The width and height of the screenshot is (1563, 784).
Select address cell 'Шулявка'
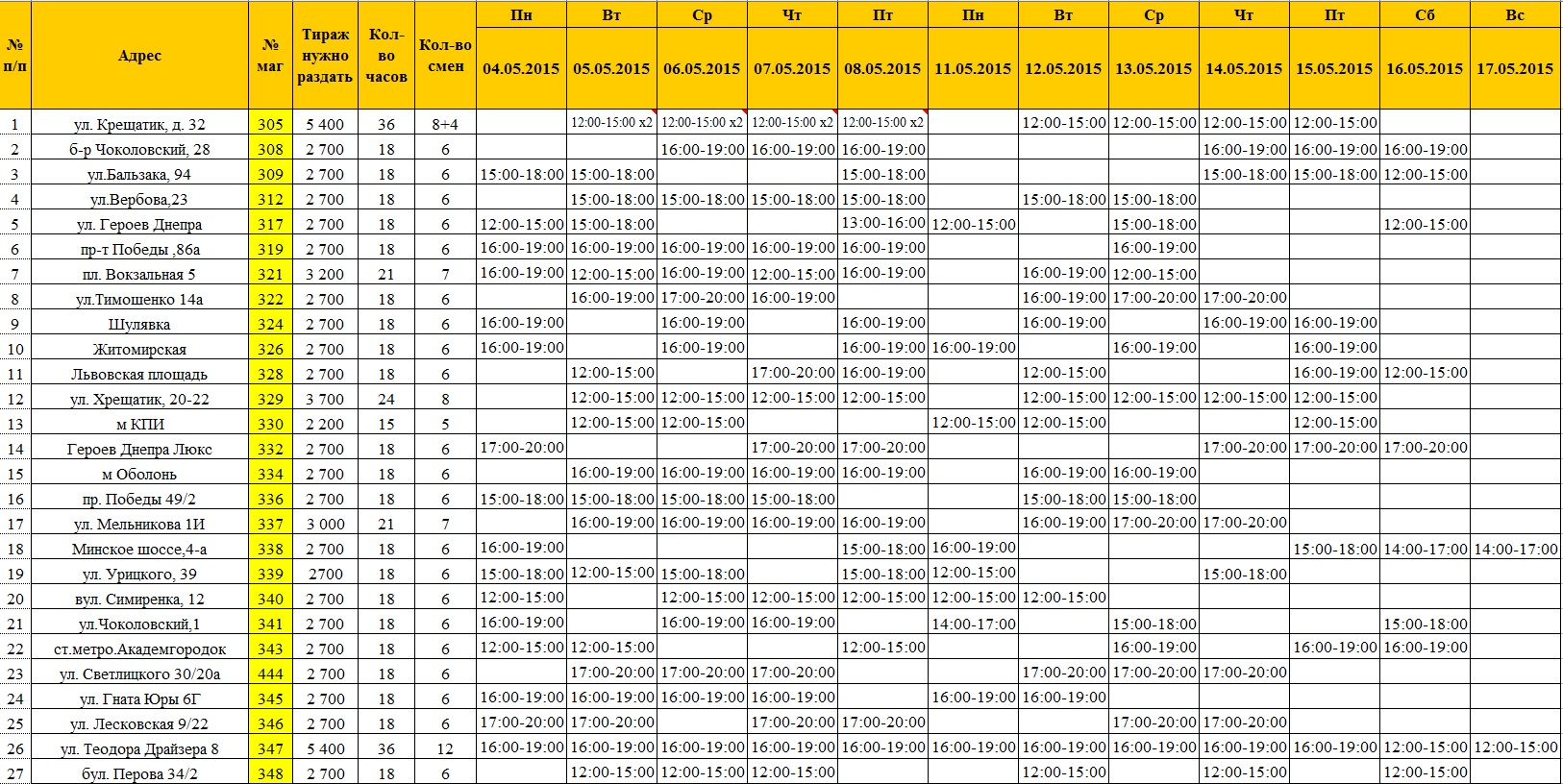click(139, 324)
